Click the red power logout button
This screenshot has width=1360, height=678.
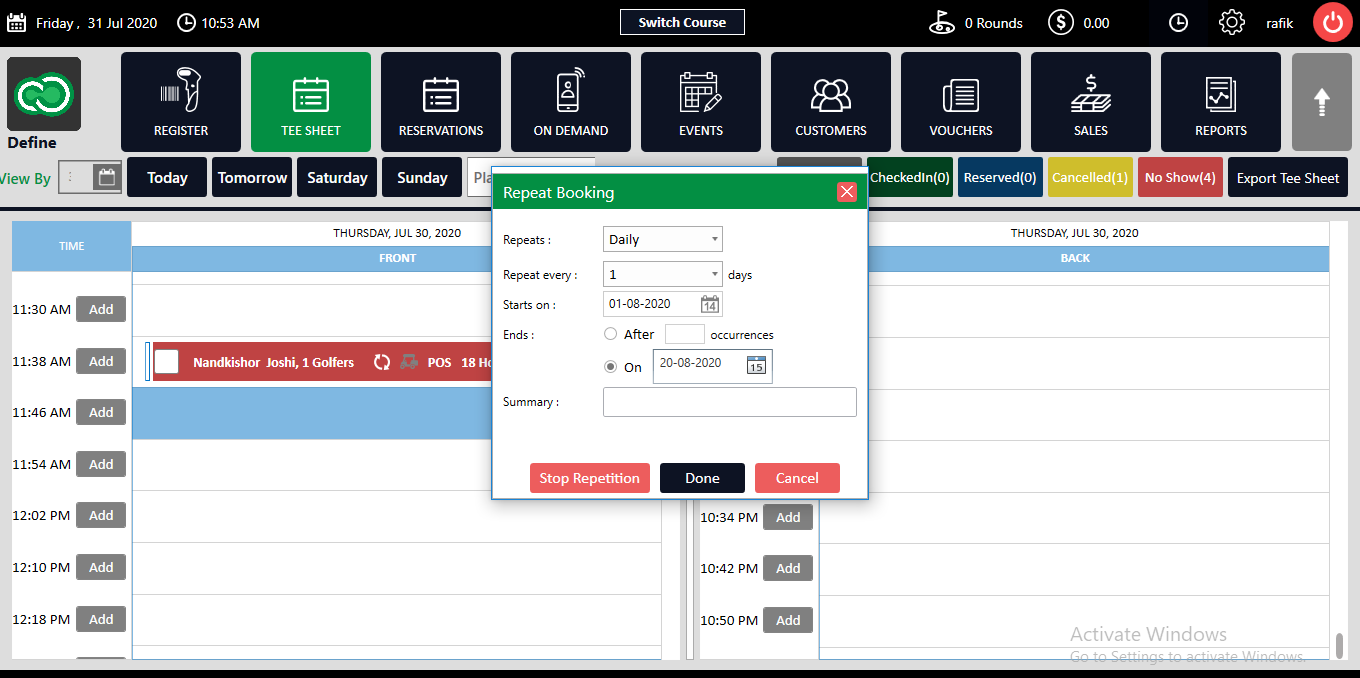1332,22
